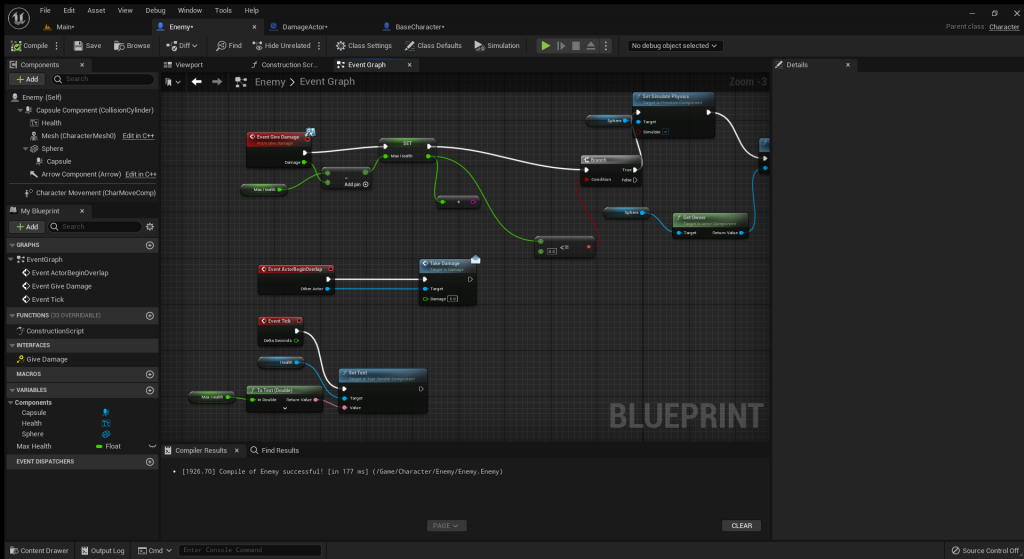Open My Blueprint view options gear
Screen dimensions: 1024x559
pyautogui.click(x=150, y=227)
